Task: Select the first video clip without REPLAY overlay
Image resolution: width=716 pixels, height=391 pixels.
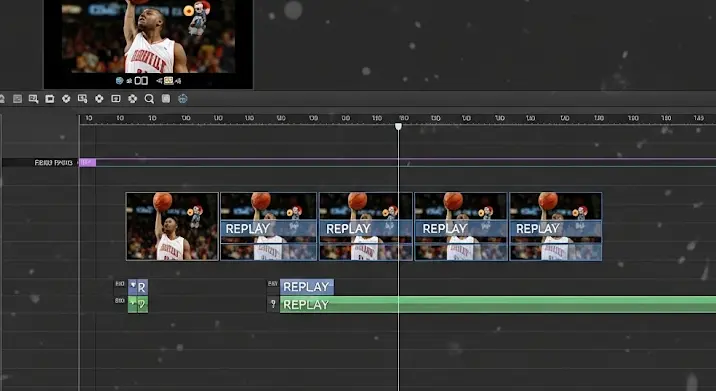Action: pos(172,226)
